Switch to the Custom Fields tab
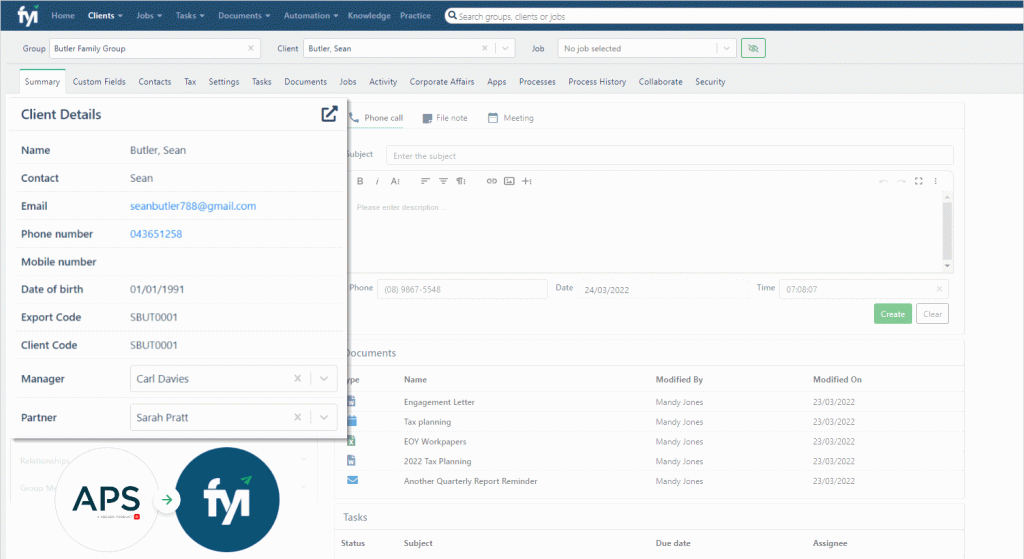Viewport: 1024px width, 559px height. [x=99, y=82]
